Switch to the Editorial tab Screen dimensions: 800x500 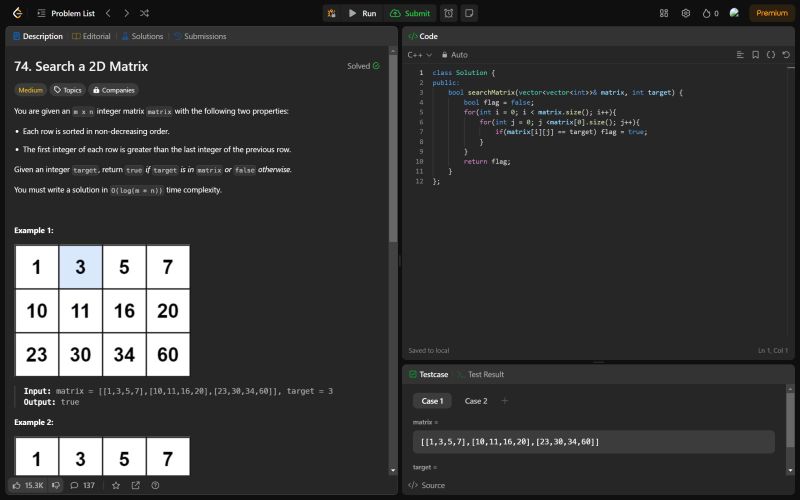coord(91,36)
